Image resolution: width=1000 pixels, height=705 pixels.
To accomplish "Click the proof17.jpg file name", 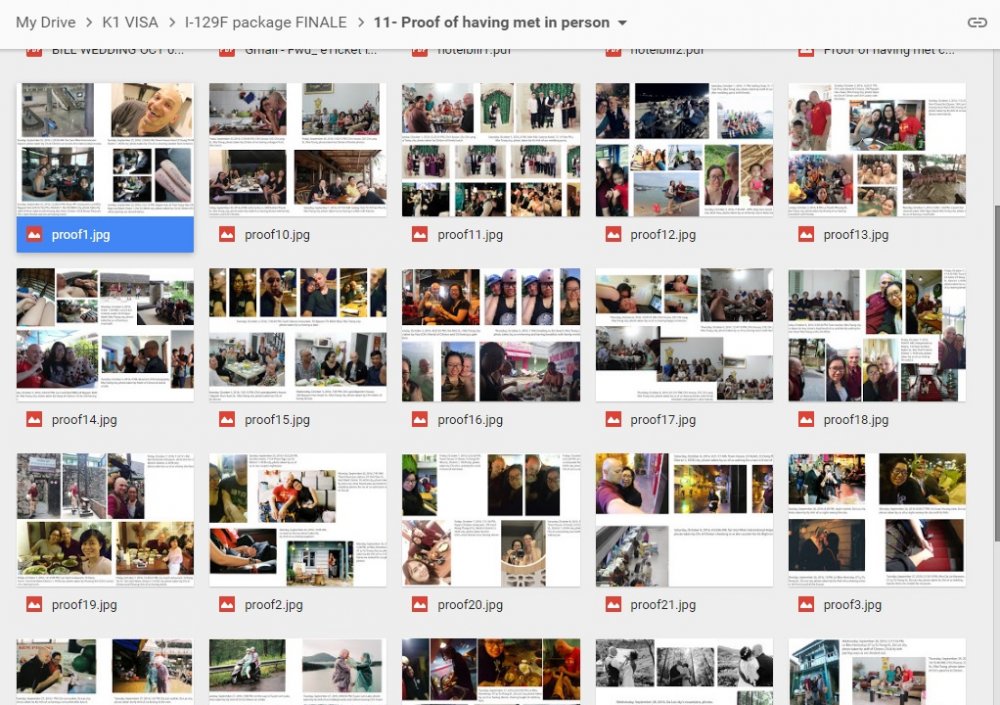I will (x=663, y=420).
